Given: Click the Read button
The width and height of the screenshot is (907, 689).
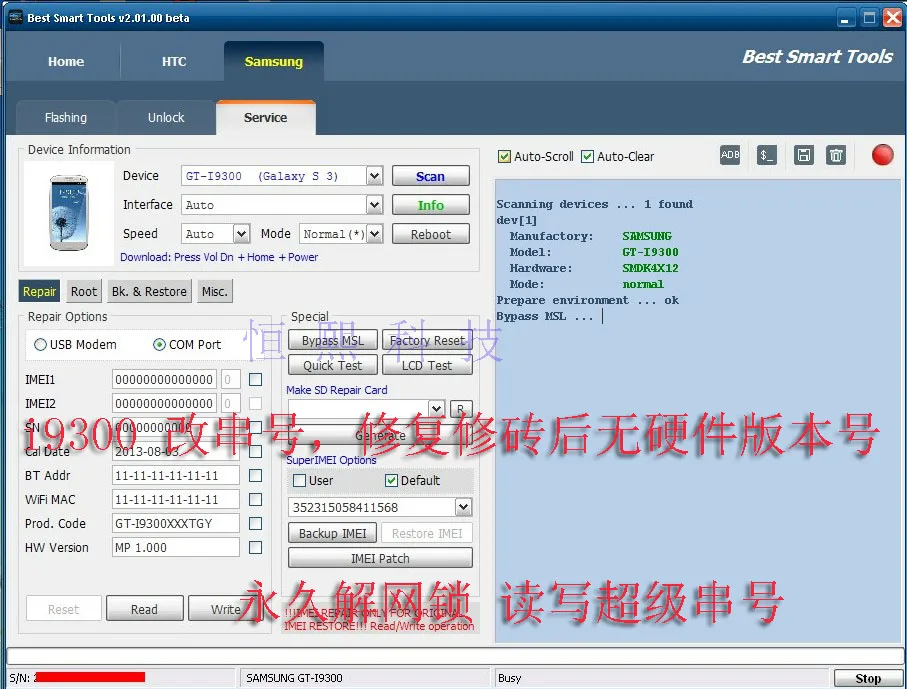Looking at the screenshot, I should (x=144, y=609).
